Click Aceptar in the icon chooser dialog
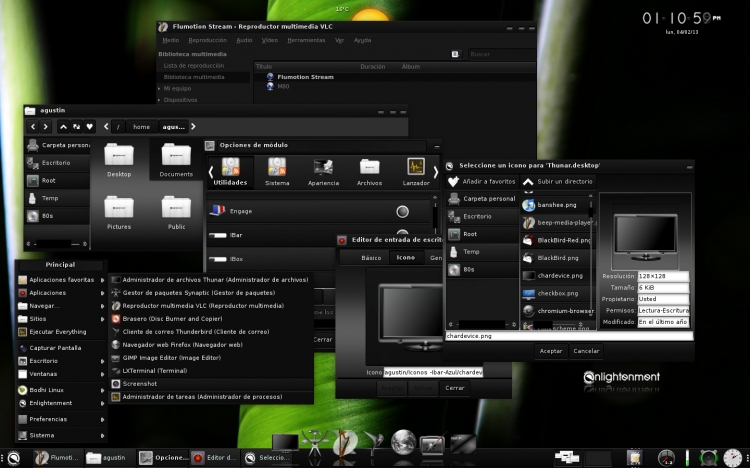 click(551, 351)
